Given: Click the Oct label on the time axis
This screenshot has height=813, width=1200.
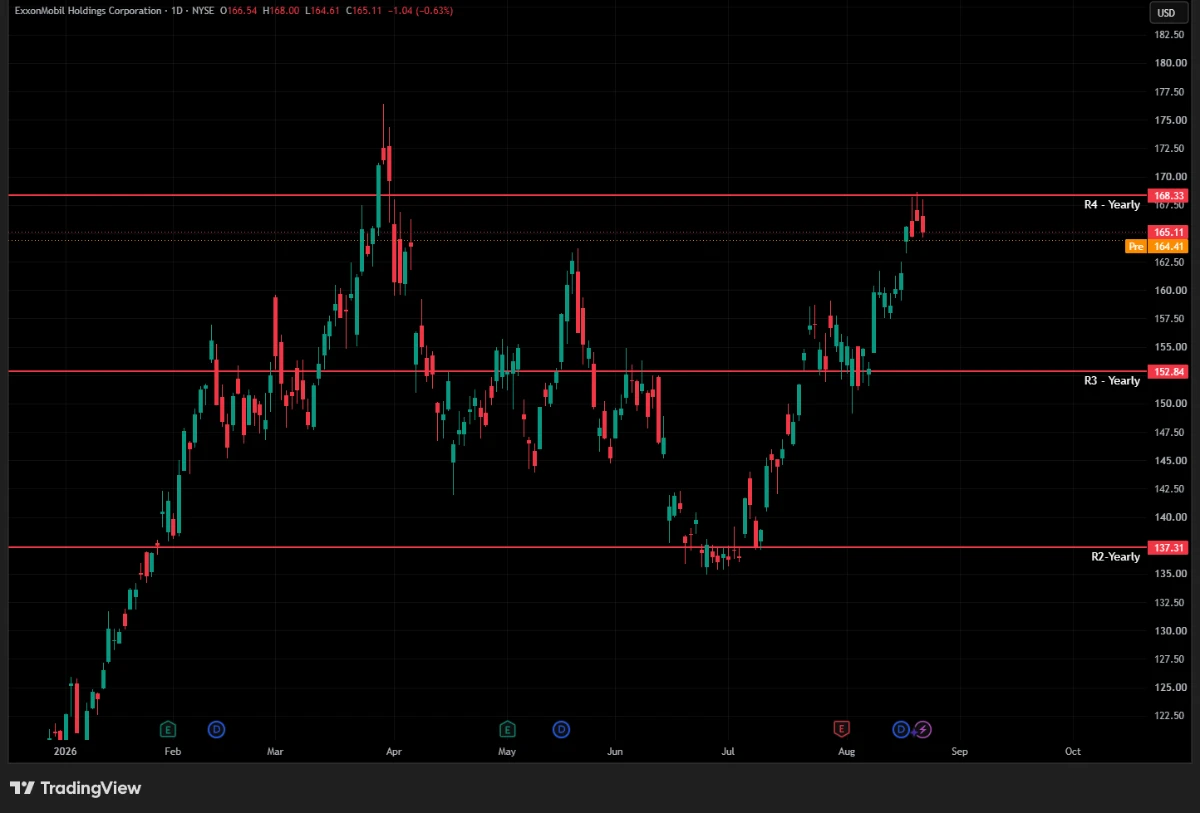Looking at the screenshot, I should click(x=1073, y=751).
